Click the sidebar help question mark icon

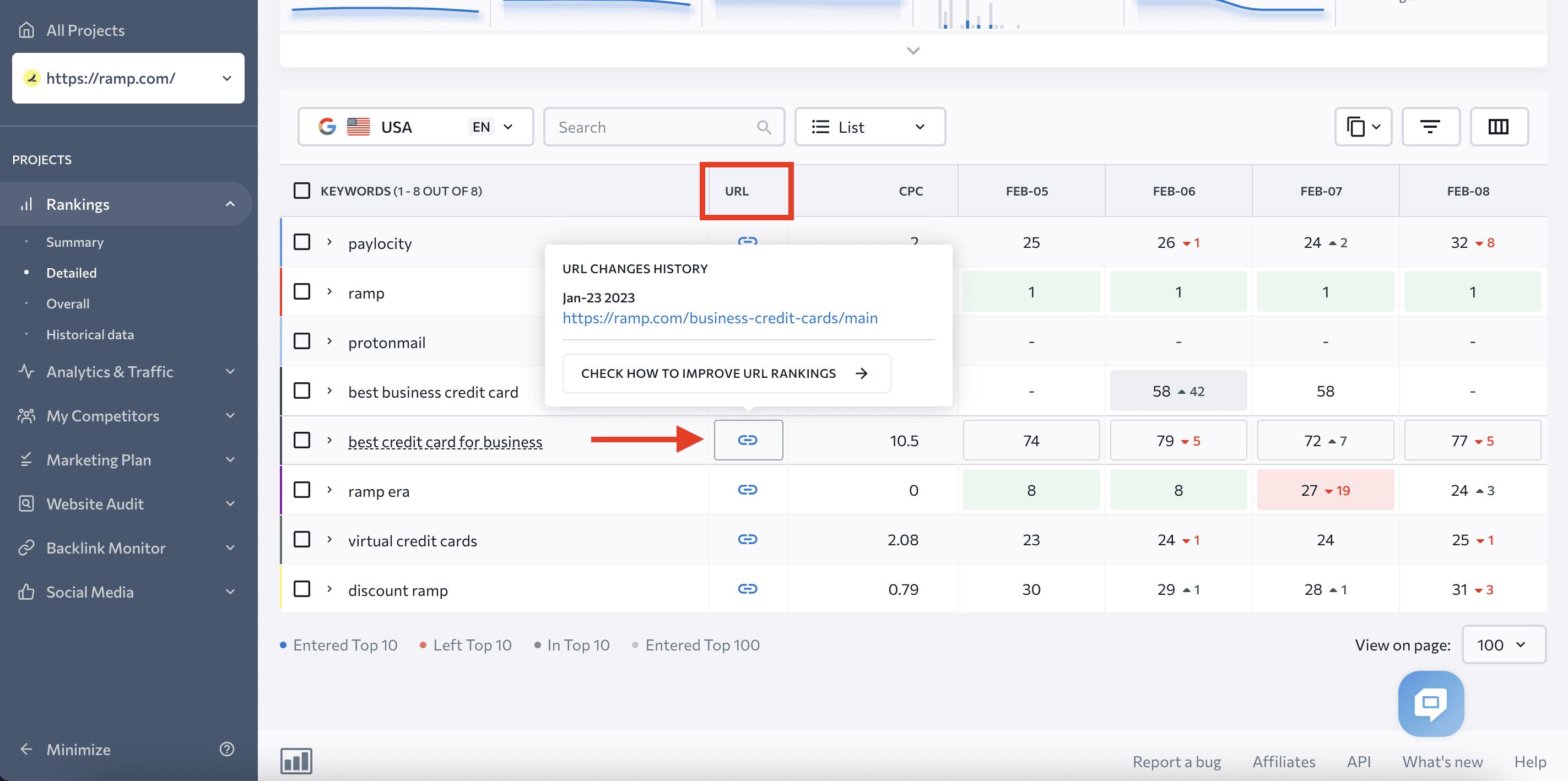coord(226,749)
